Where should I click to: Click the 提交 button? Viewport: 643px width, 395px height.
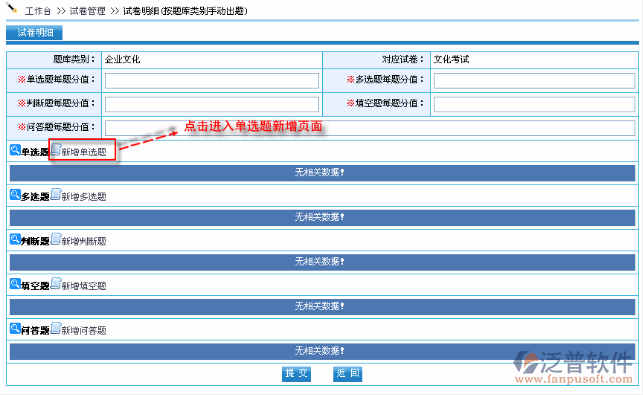point(296,374)
